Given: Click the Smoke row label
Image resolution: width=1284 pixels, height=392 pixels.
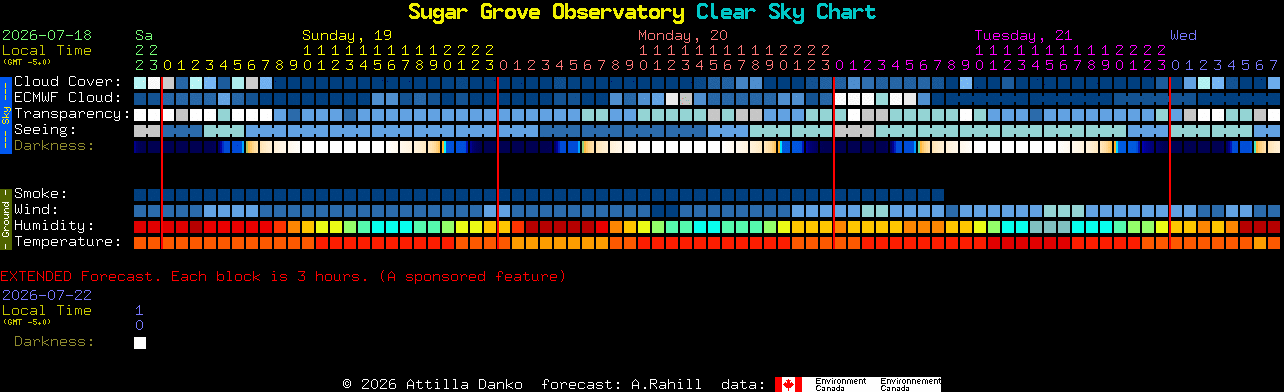Looking at the screenshot, I should coord(40,193).
